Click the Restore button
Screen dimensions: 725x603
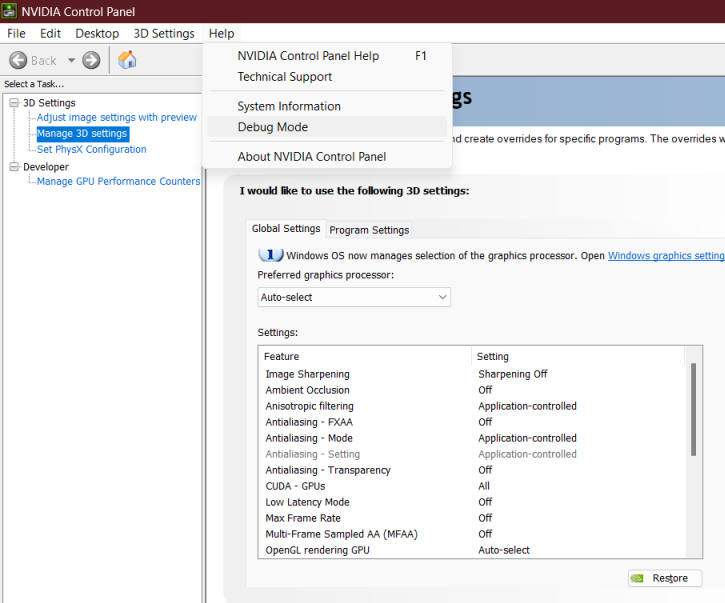(665, 578)
